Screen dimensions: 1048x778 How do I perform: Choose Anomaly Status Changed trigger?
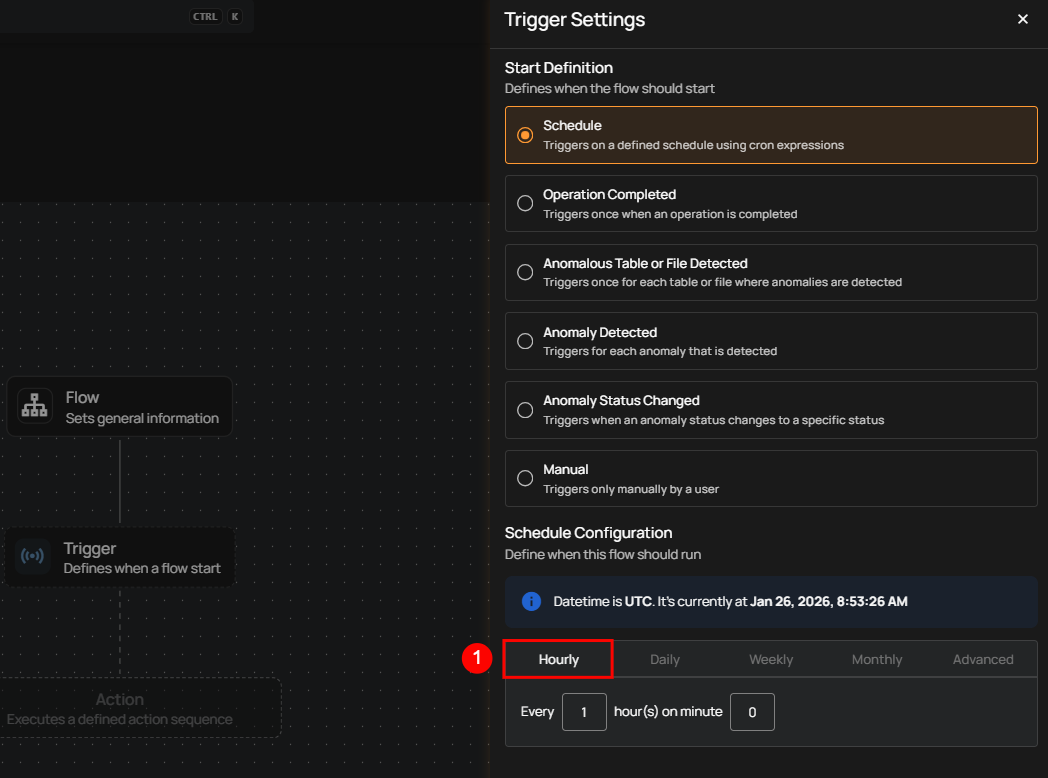[x=525, y=410]
